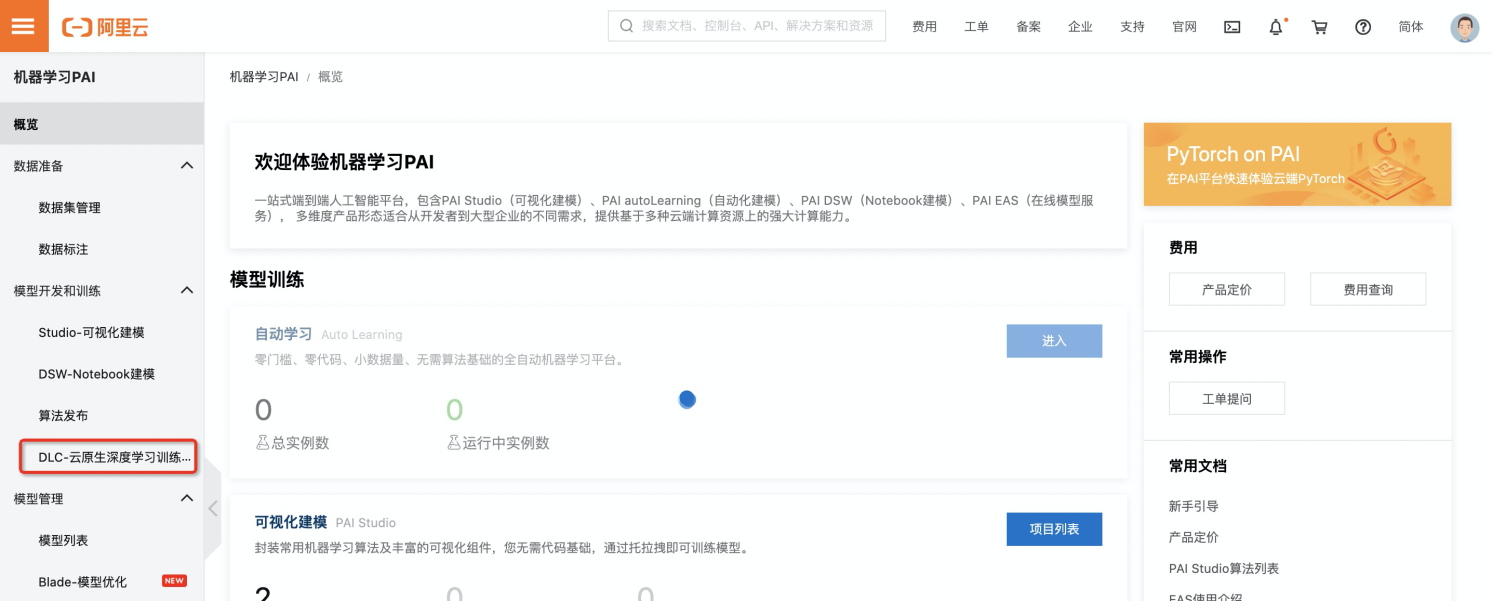1492x601 pixels.
Task: Open 费用 in top navigation
Action: pyautogui.click(x=924, y=27)
